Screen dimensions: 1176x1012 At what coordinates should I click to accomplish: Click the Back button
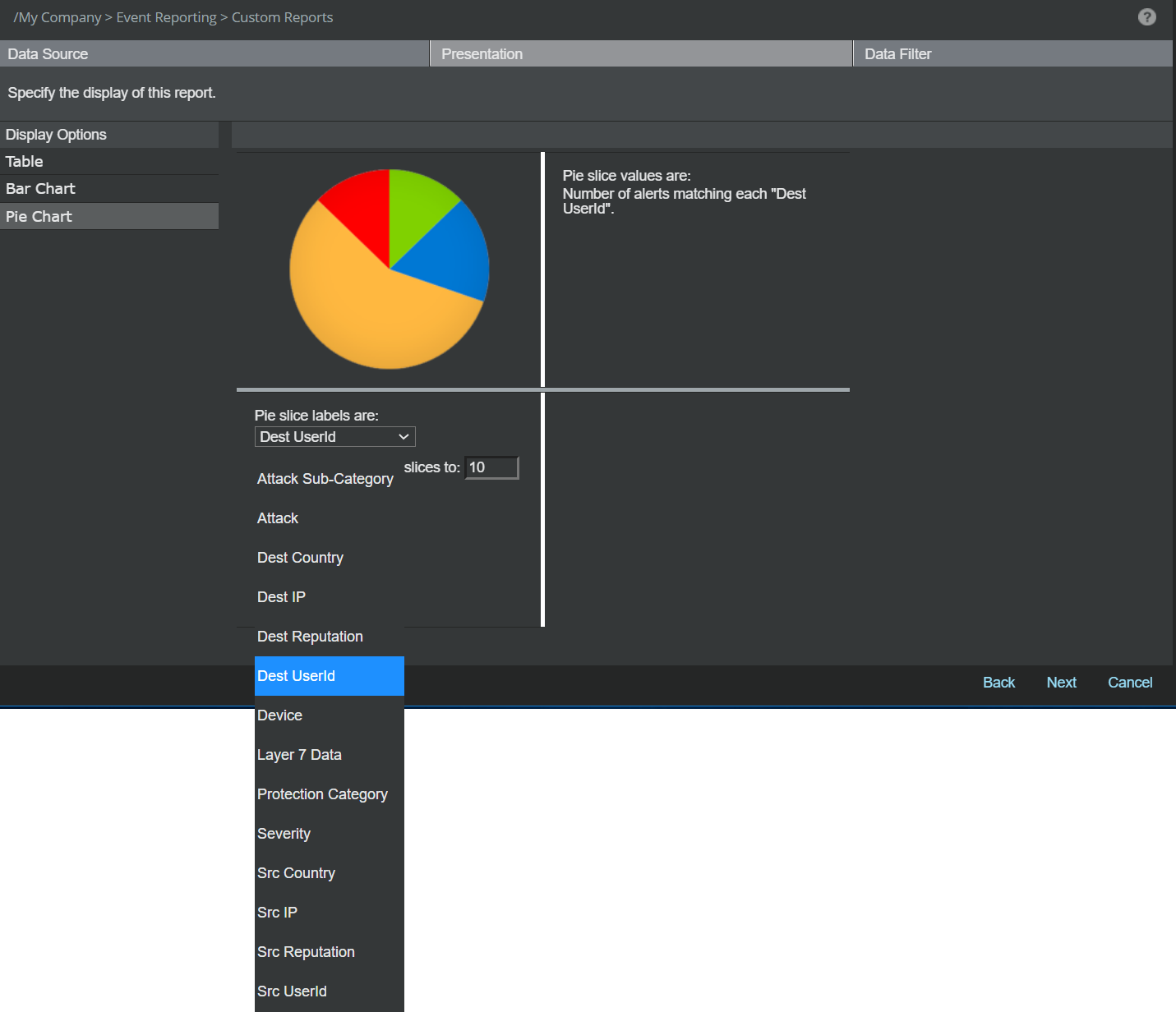(x=998, y=683)
